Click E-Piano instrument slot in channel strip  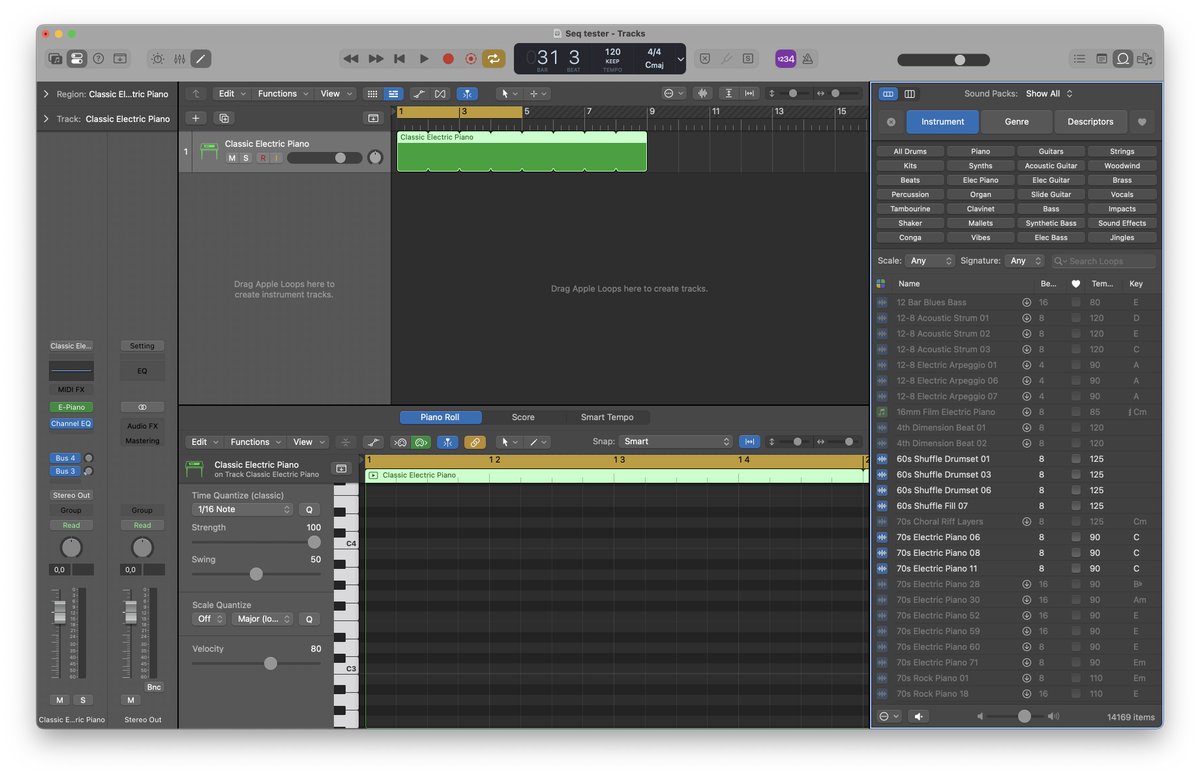[x=71, y=407]
